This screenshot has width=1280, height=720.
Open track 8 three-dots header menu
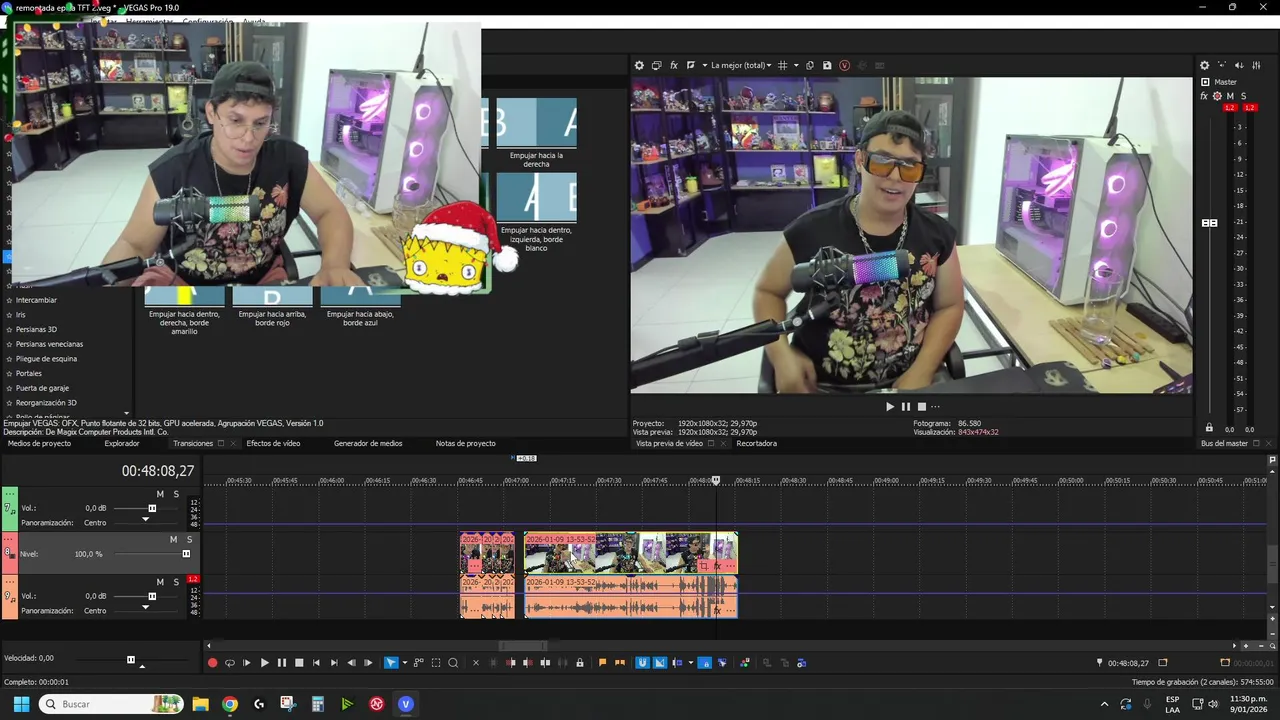9,541
